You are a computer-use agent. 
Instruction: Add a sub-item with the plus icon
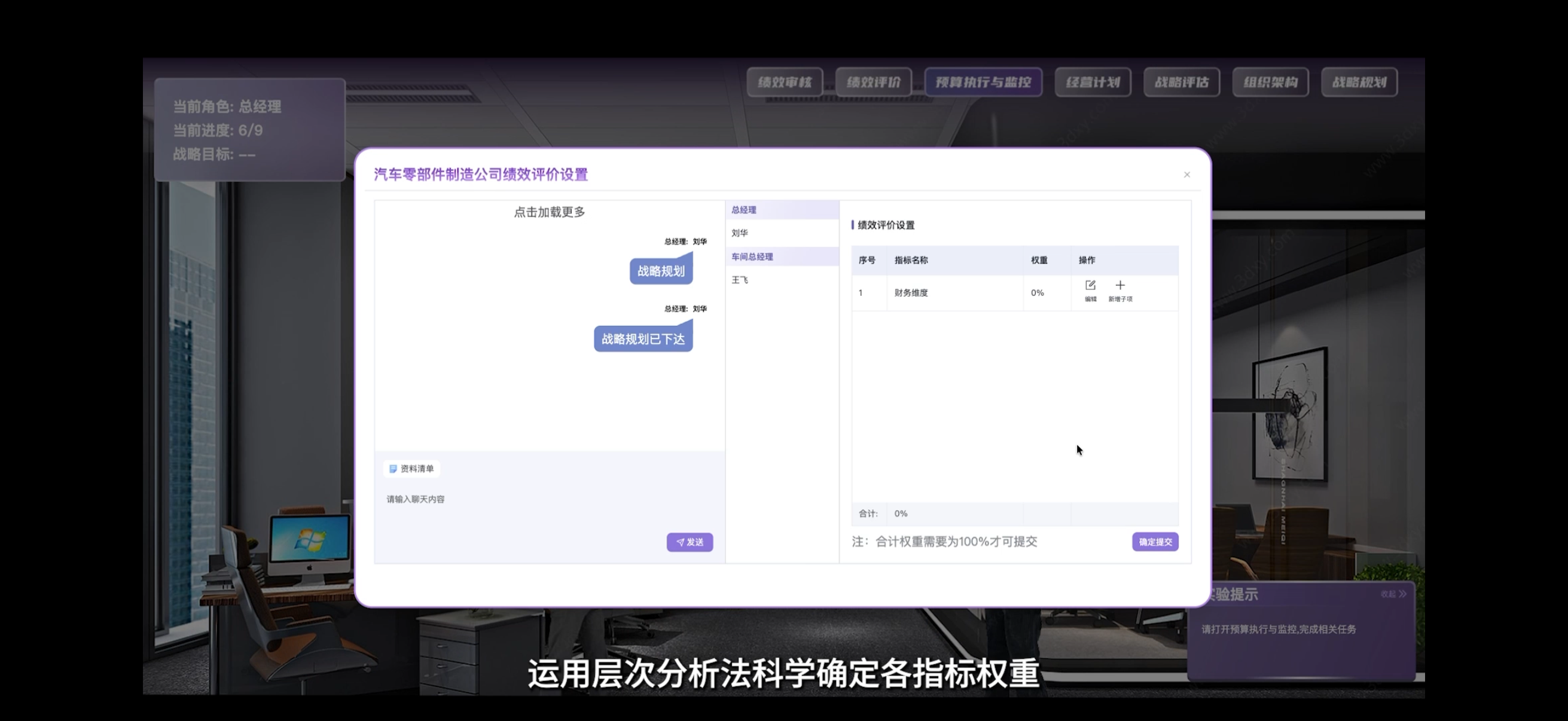tap(1120, 290)
